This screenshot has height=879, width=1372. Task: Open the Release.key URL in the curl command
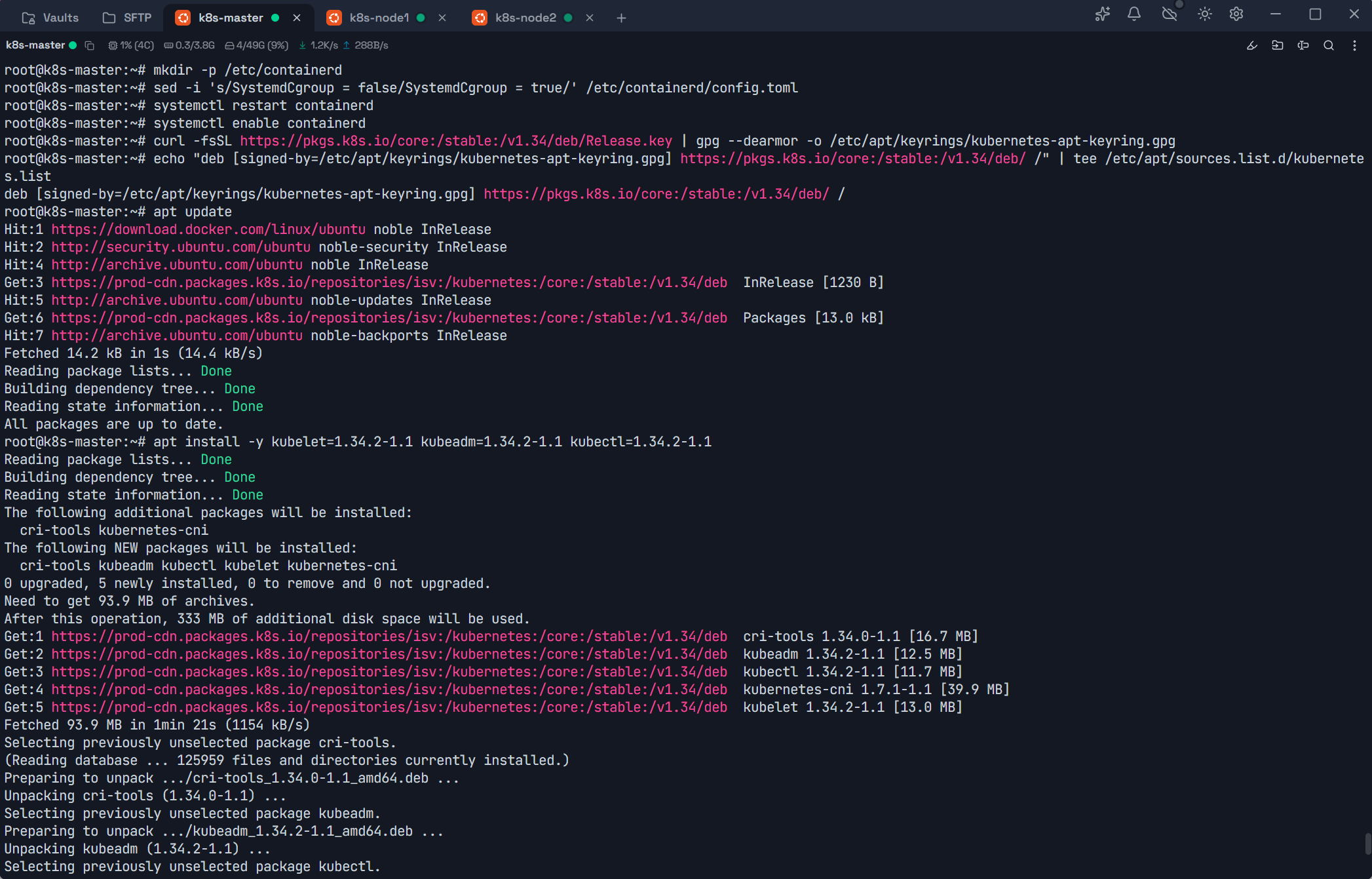(x=456, y=141)
